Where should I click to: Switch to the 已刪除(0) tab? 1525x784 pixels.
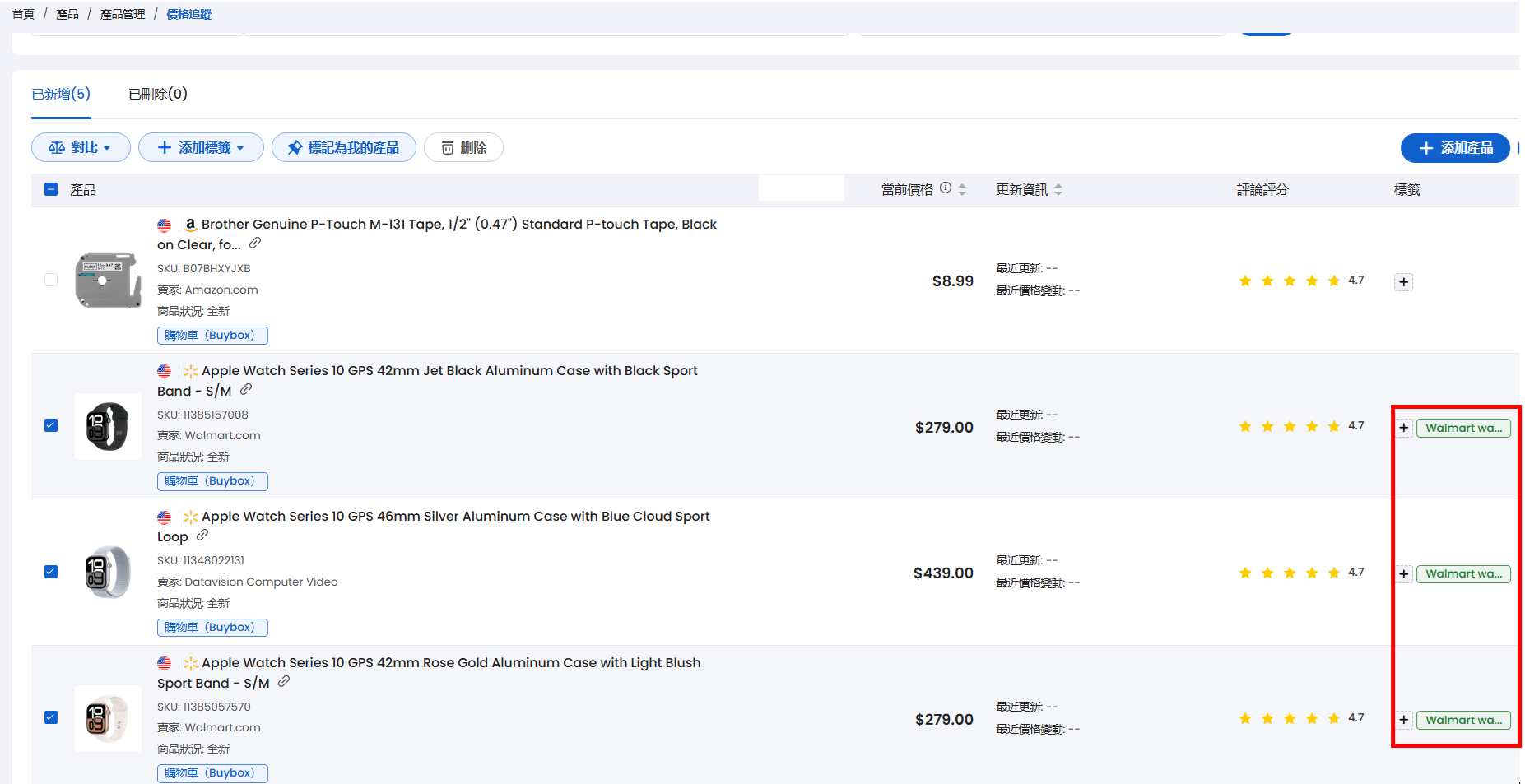pos(158,94)
